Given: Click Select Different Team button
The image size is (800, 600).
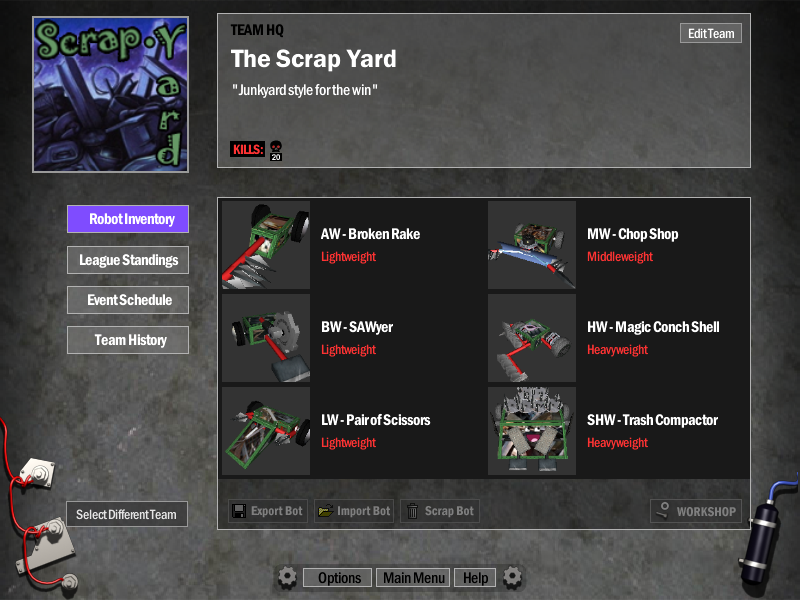Looking at the screenshot, I should click(x=127, y=514).
